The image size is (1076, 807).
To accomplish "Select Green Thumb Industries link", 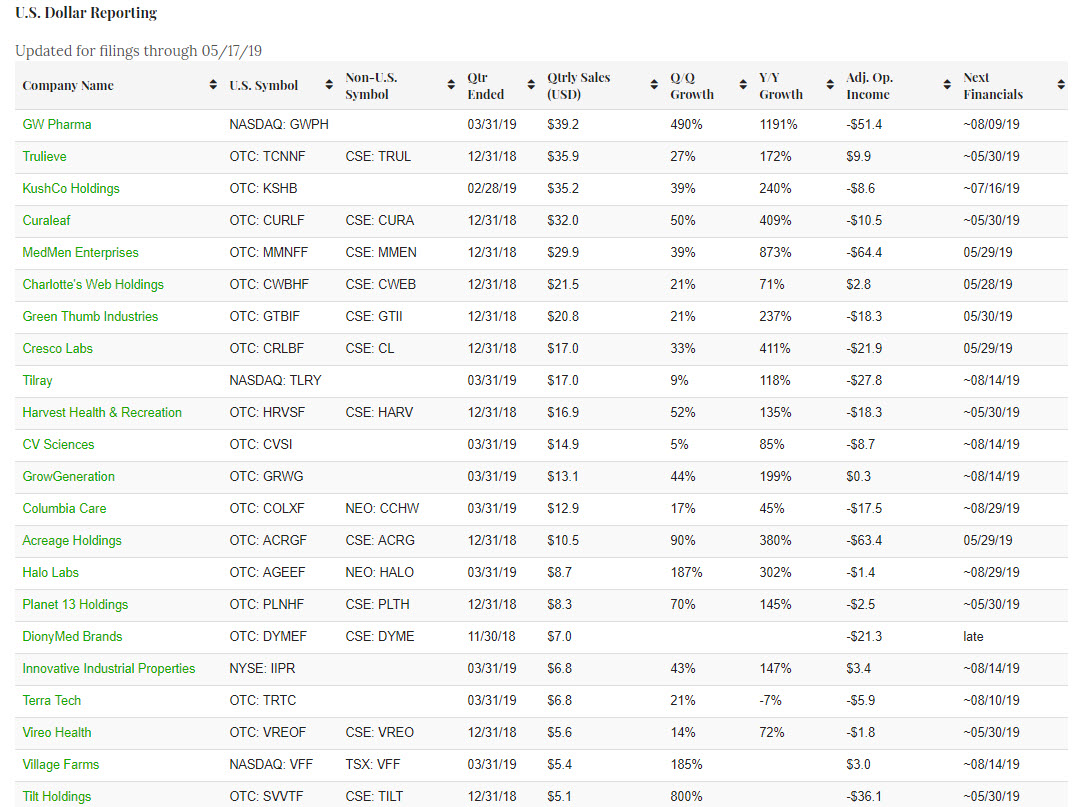I will (90, 317).
